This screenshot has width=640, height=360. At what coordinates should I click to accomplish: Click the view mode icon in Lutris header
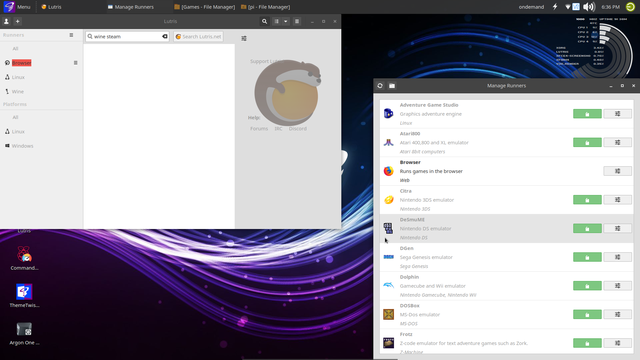point(276,21)
